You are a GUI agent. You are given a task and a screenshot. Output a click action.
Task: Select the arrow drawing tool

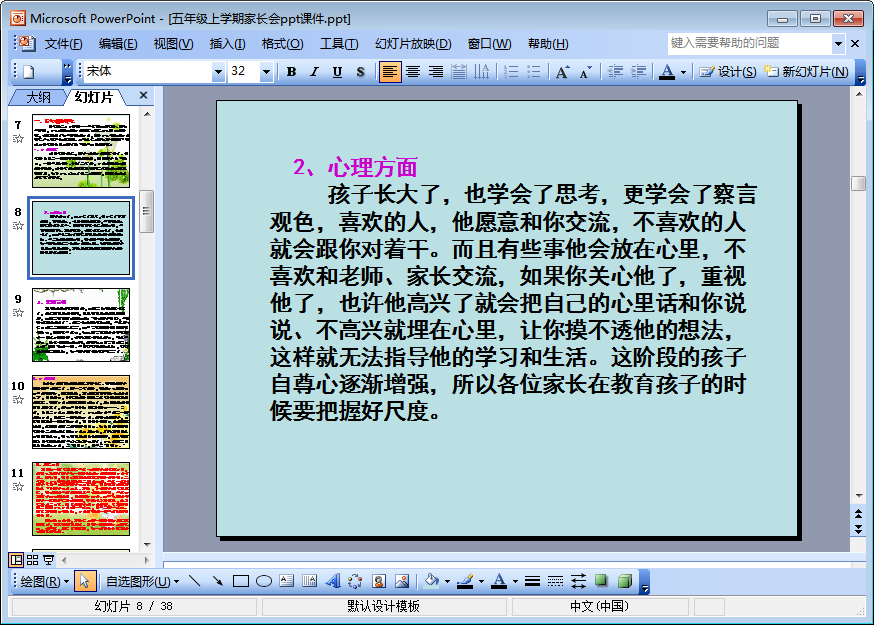point(217,582)
